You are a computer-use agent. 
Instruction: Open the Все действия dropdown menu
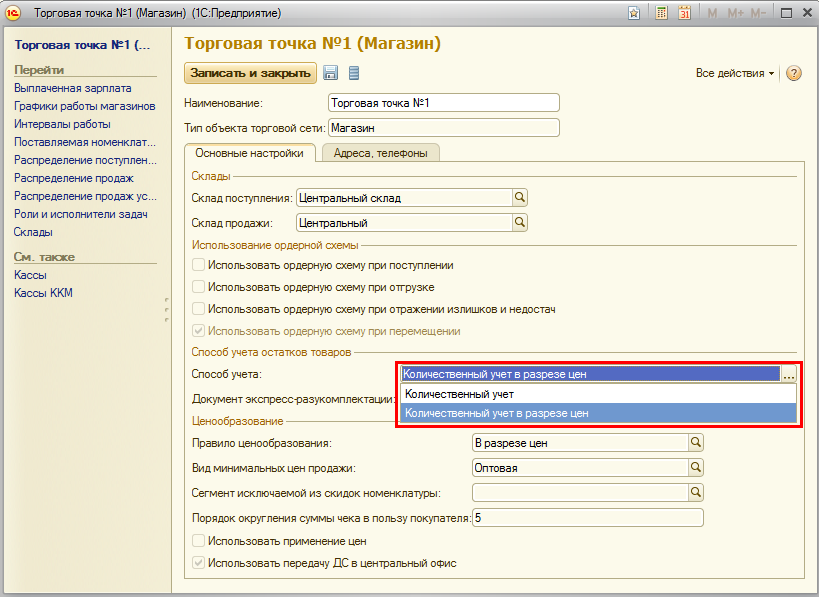pyautogui.click(x=735, y=74)
